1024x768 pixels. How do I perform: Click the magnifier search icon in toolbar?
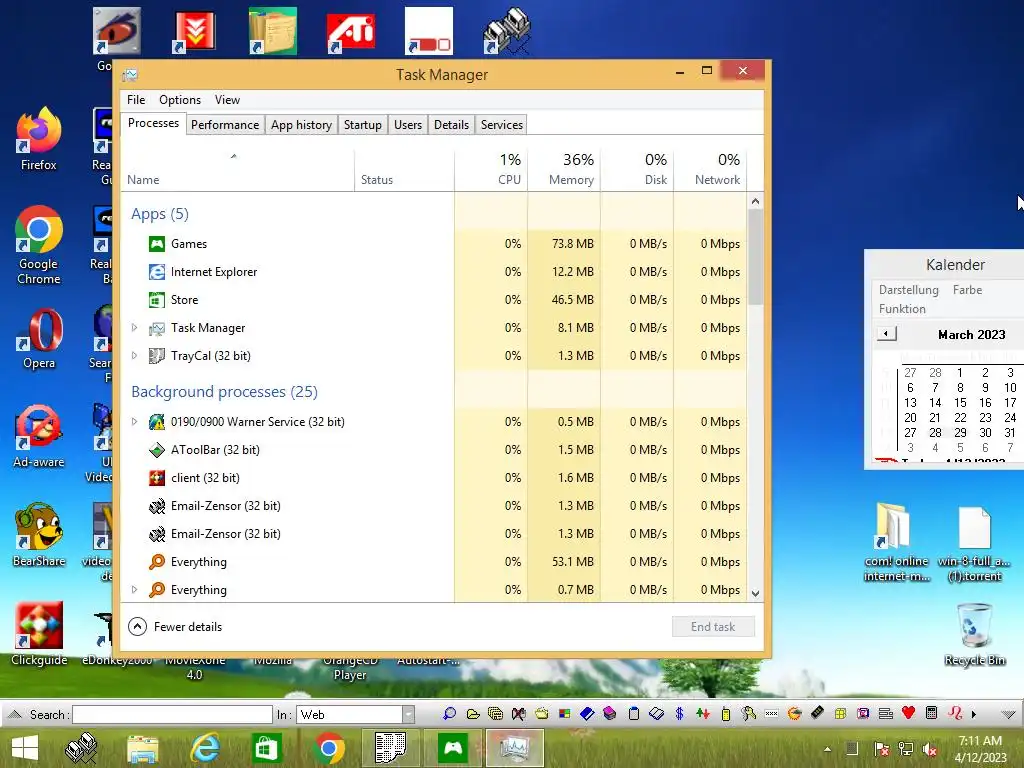point(449,714)
